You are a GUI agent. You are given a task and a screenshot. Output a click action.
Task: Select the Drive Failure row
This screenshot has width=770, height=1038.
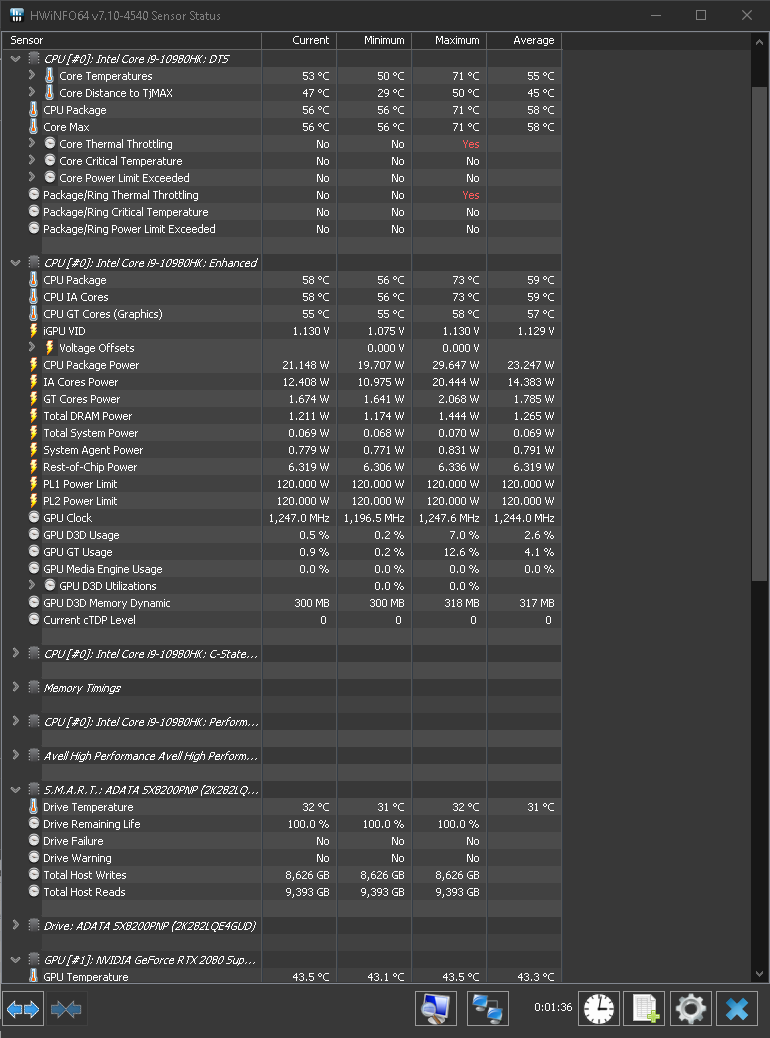click(281, 841)
